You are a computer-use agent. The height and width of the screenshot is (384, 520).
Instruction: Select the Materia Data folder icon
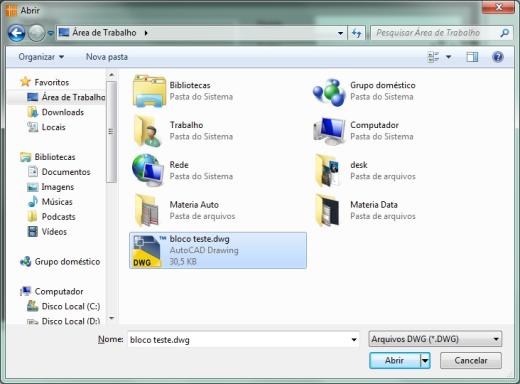point(328,210)
